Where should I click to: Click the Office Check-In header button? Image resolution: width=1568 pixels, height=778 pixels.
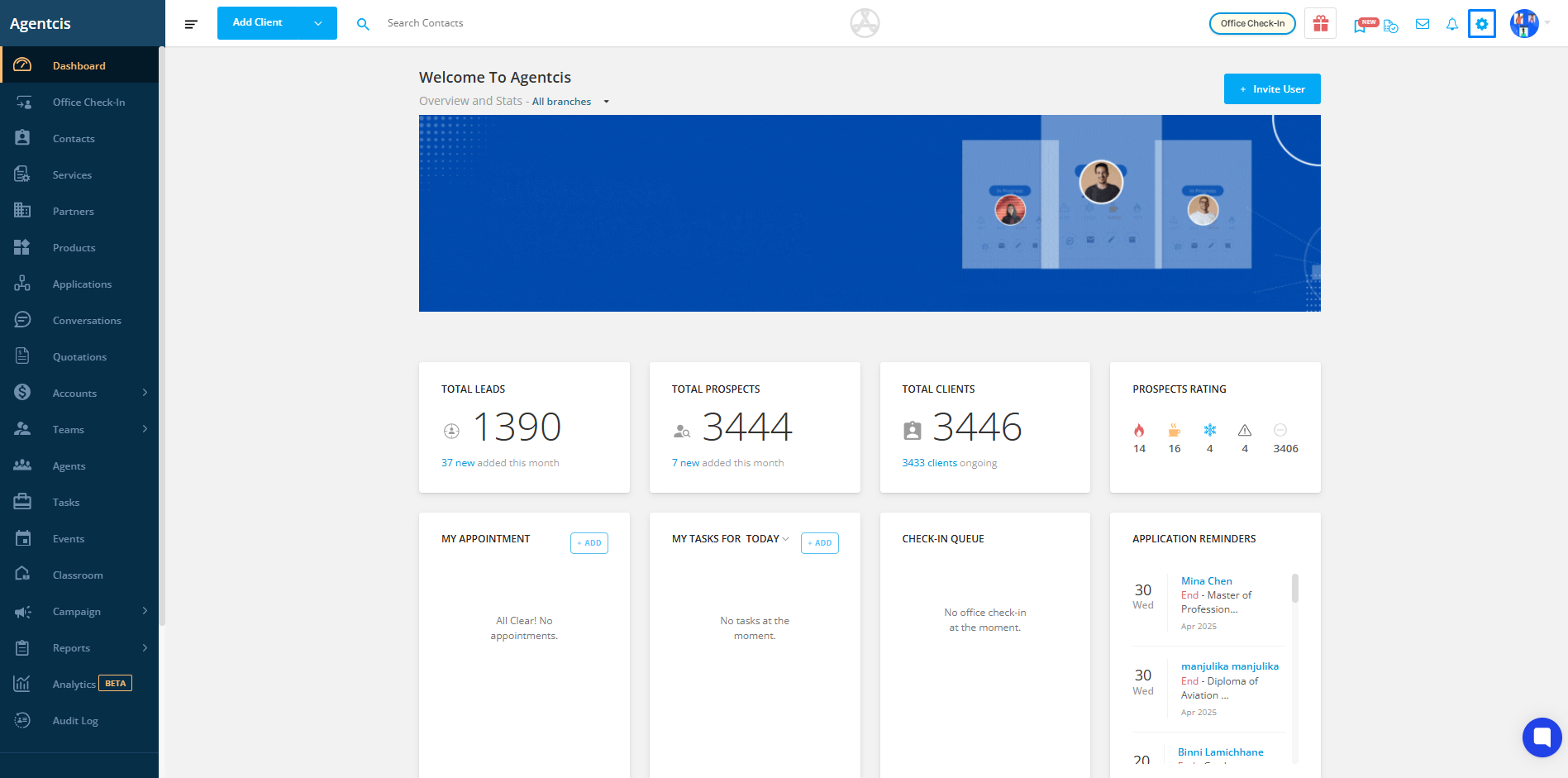[1252, 23]
